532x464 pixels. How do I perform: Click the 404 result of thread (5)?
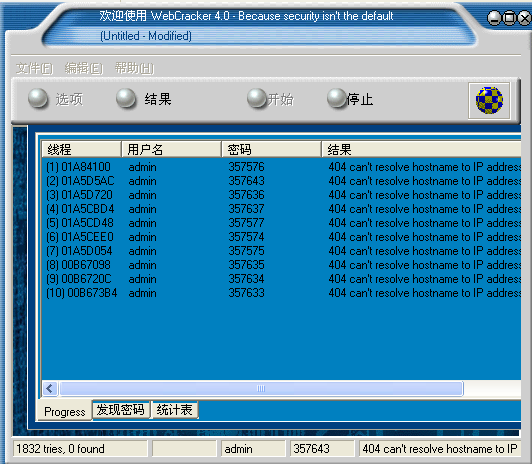coord(424,223)
